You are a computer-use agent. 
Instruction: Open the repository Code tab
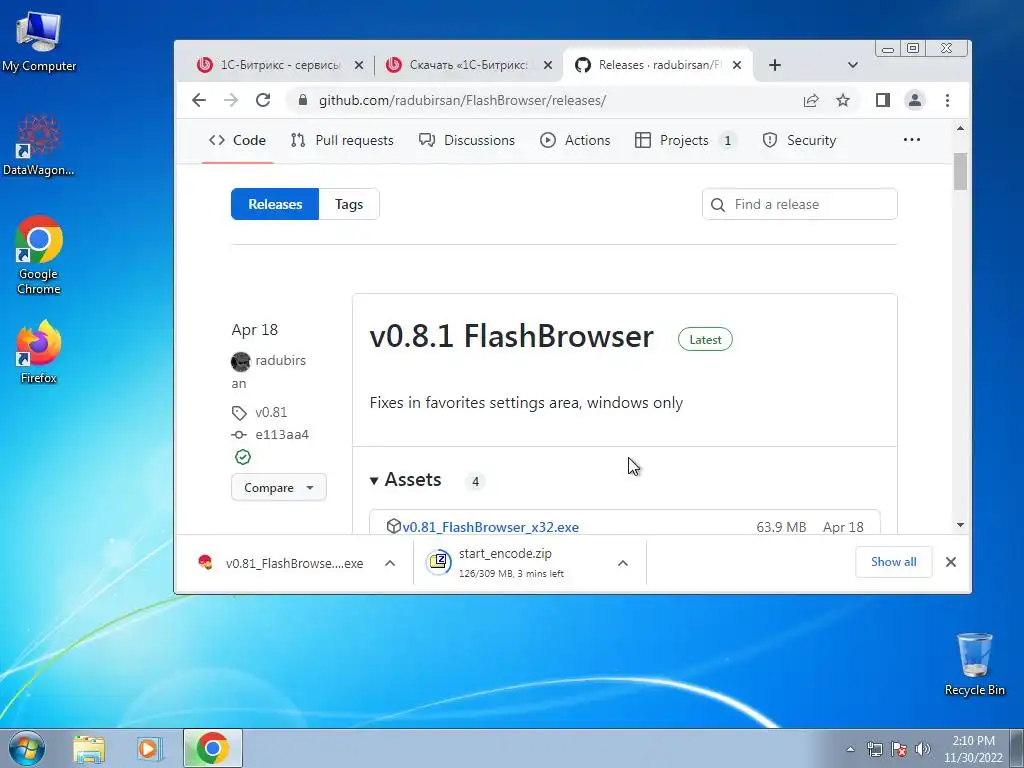coord(237,140)
